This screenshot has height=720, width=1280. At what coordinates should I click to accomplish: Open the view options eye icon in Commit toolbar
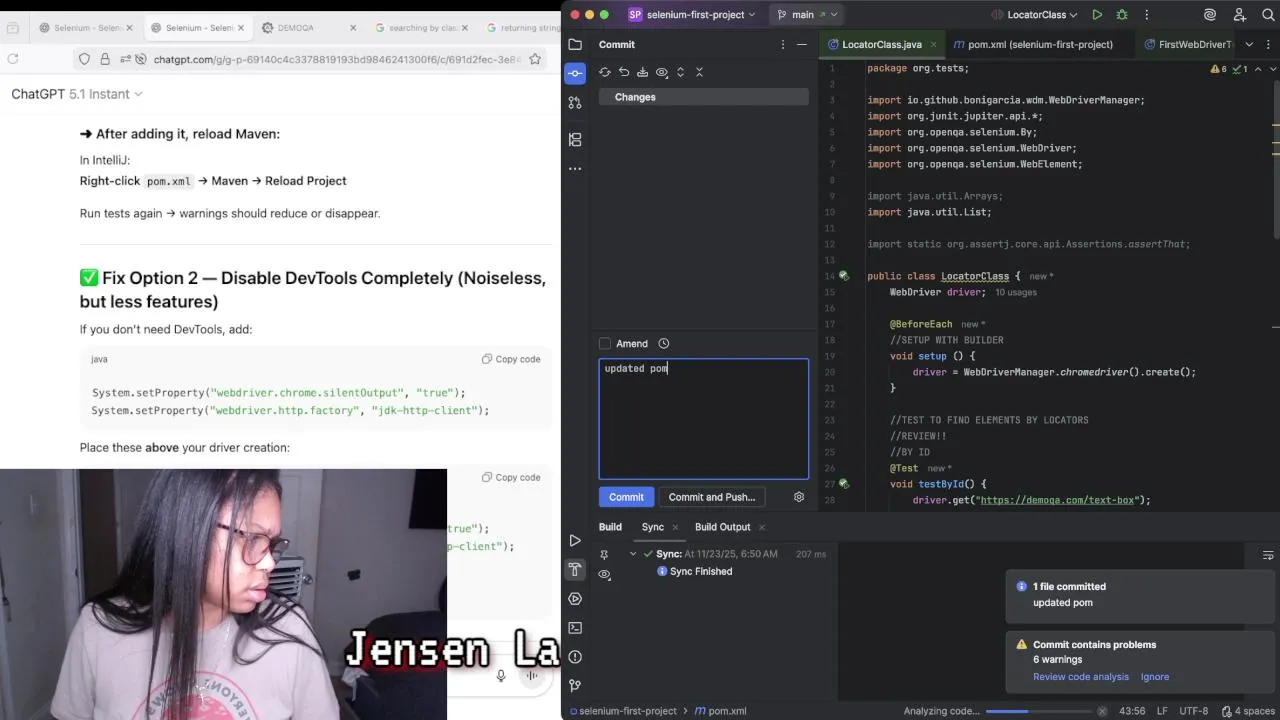click(x=662, y=72)
